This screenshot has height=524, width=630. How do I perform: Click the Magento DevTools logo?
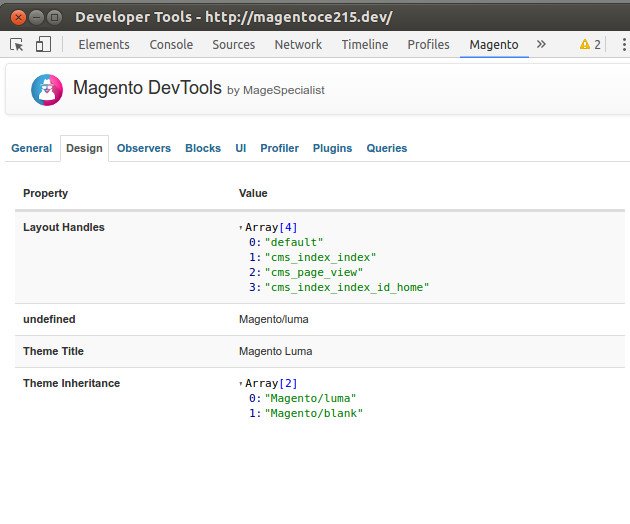coord(46,90)
